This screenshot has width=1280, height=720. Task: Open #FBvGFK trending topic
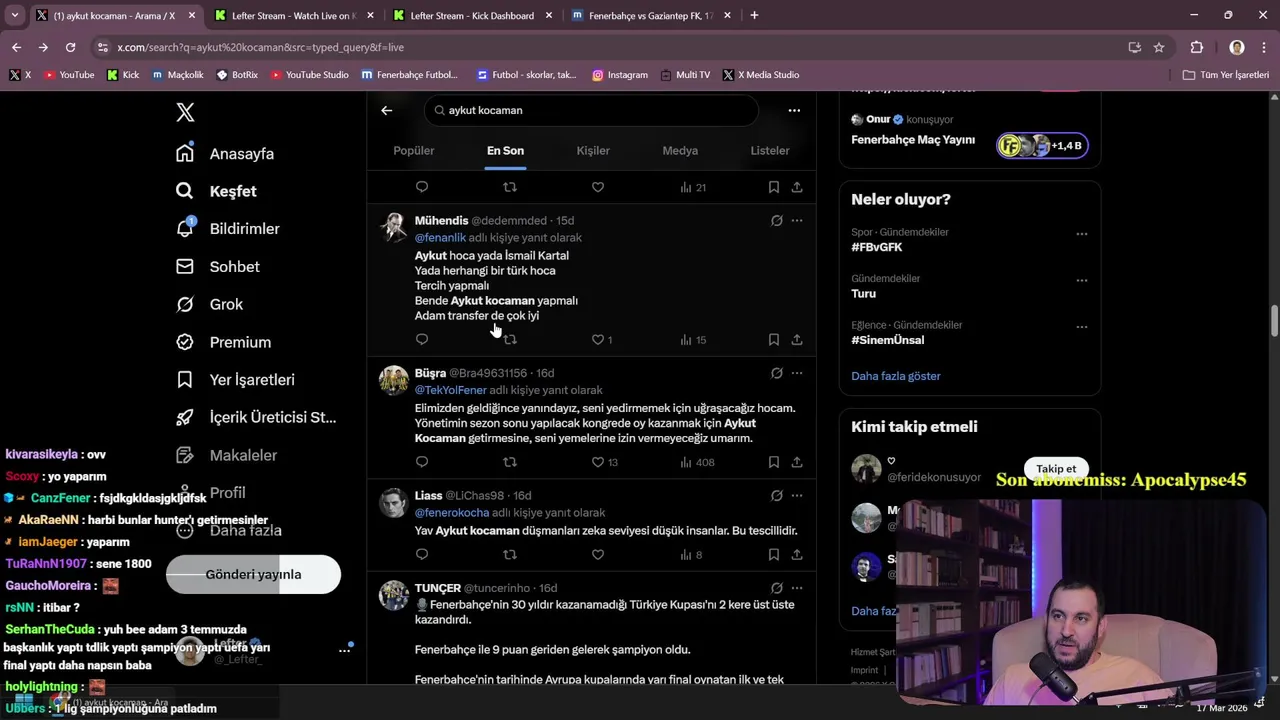(877, 247)
